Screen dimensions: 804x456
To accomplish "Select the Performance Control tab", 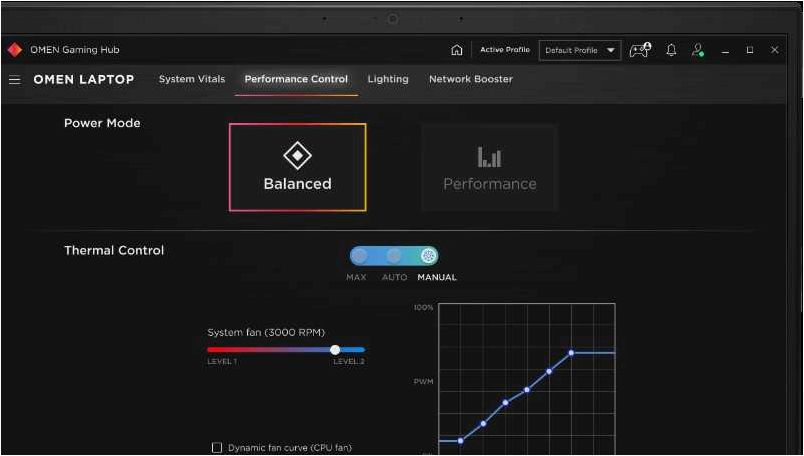I will (x=296, y=79).
